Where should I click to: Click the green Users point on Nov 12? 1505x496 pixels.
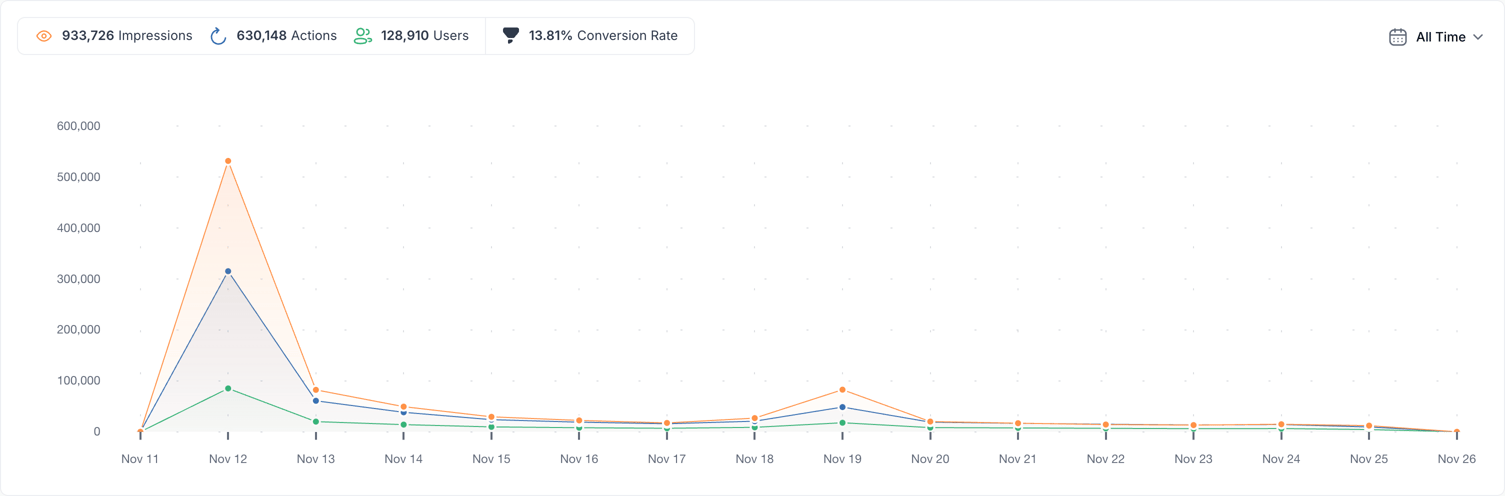point(228,388)
